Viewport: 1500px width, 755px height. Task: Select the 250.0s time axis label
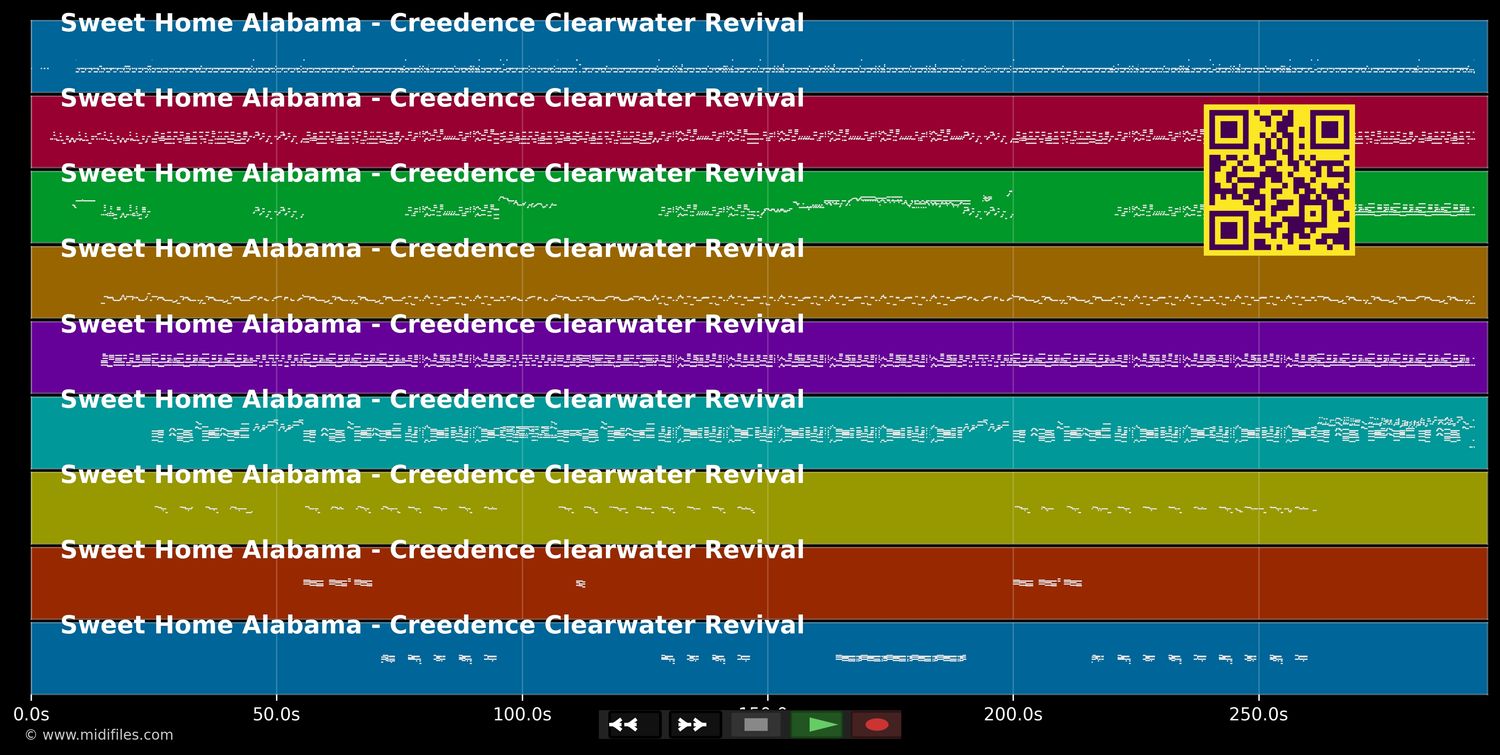1258,714
